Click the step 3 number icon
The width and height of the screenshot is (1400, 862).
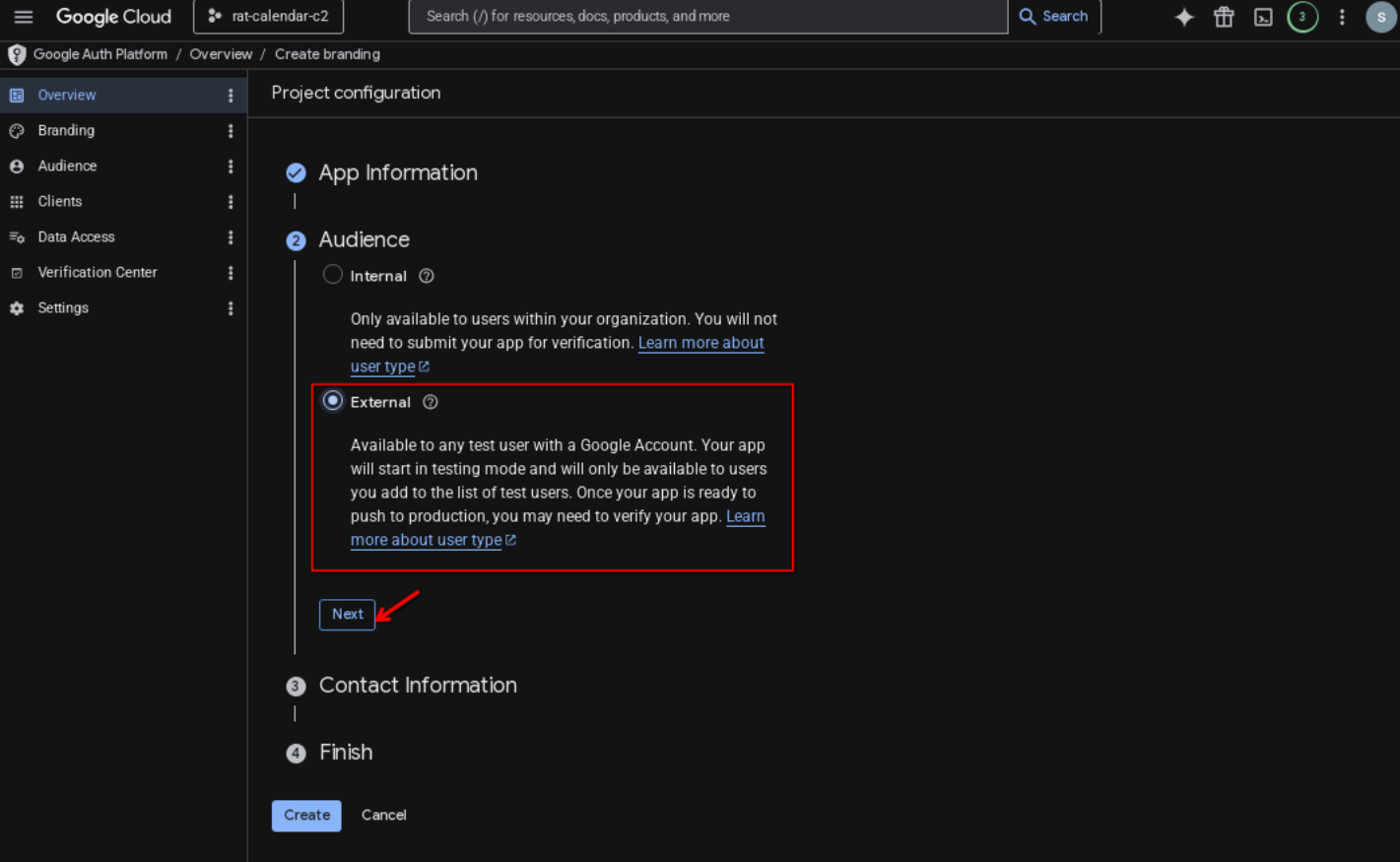tap(296, 687)
